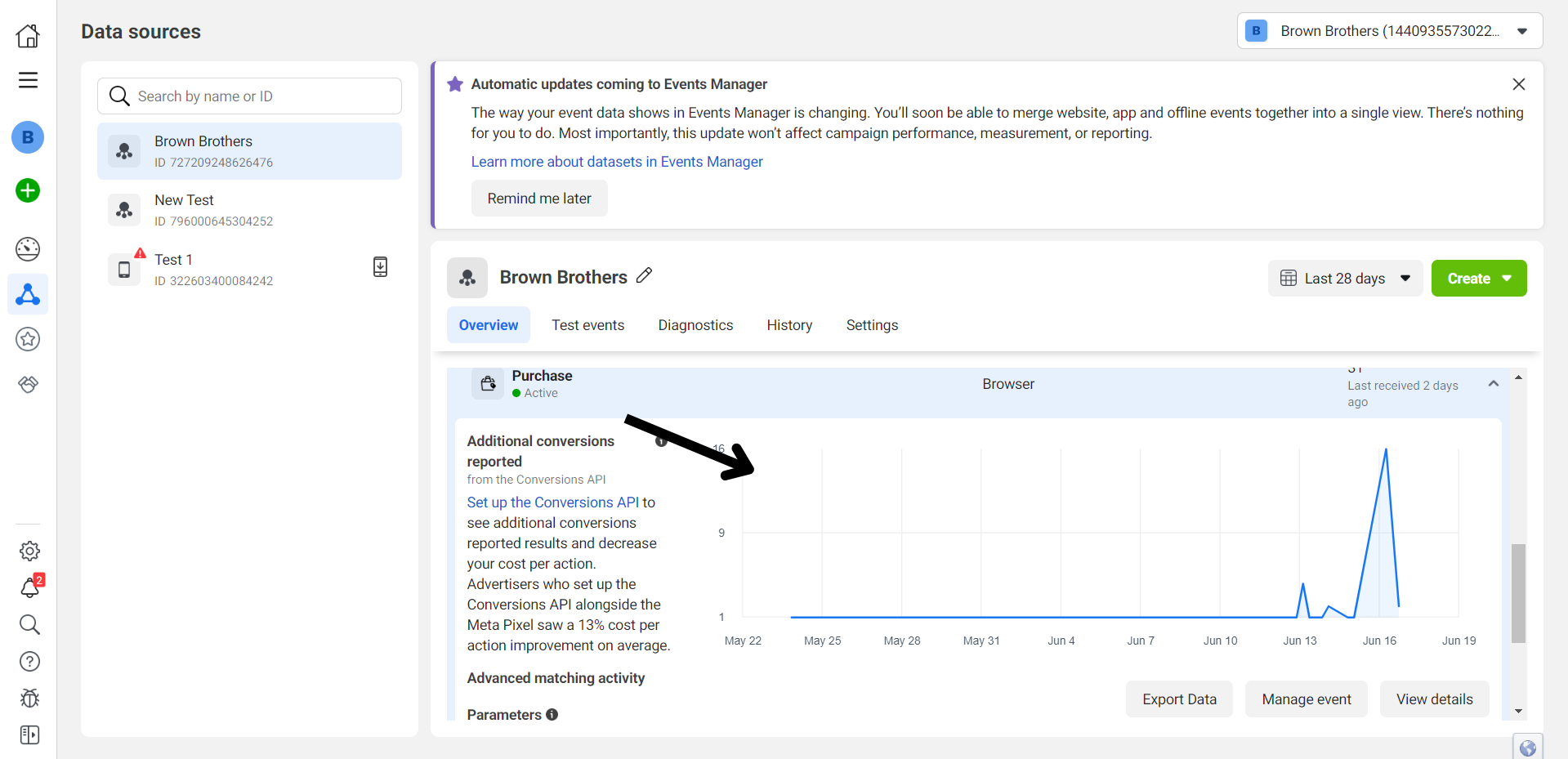This screenshot has height=759, width=1568.
Task: Switch to the Diagnostics tab
Action: click(695, 325)
